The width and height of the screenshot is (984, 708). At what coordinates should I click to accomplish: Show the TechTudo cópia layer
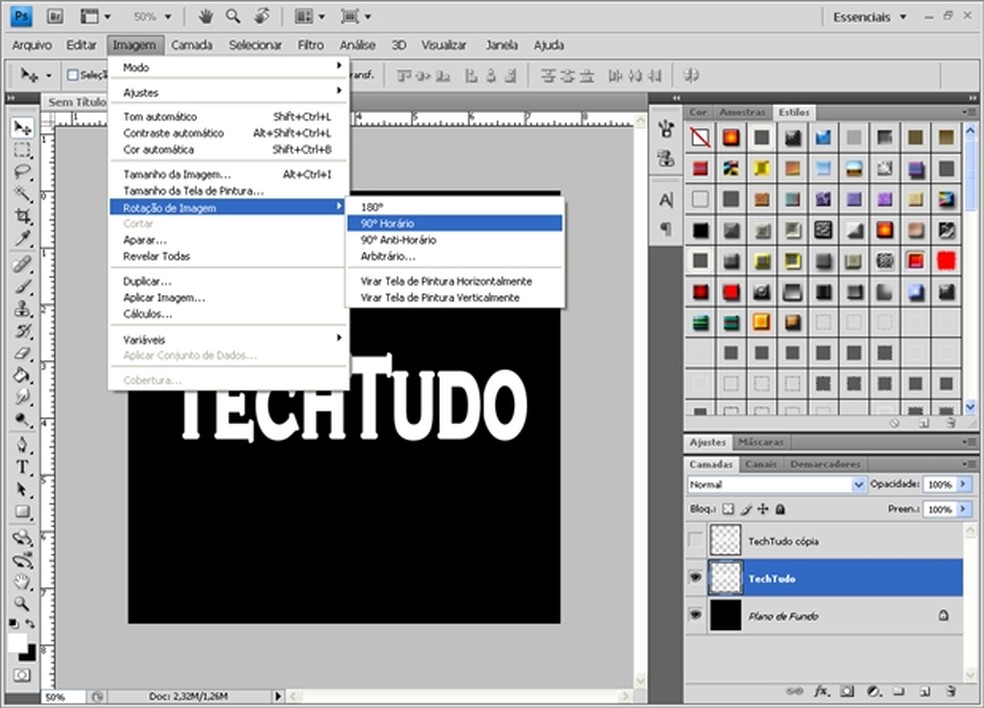695,541
